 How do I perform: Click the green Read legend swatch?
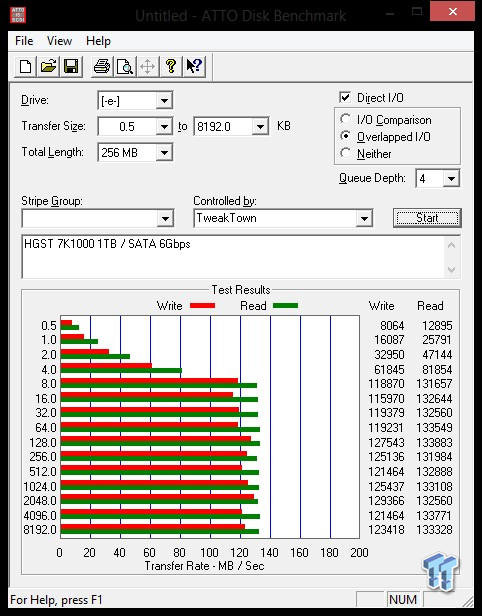[x=285, y=305]
